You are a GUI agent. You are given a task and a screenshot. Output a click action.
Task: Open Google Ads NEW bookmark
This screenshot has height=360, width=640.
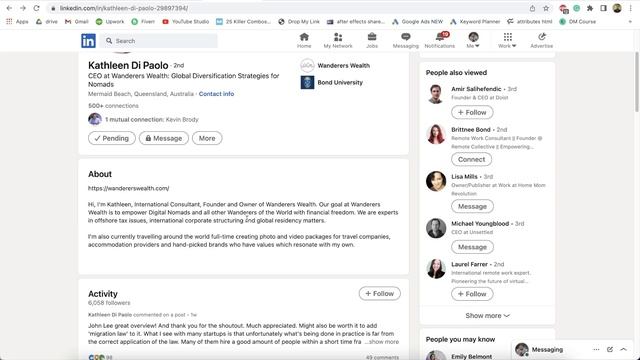pos(417,22)
